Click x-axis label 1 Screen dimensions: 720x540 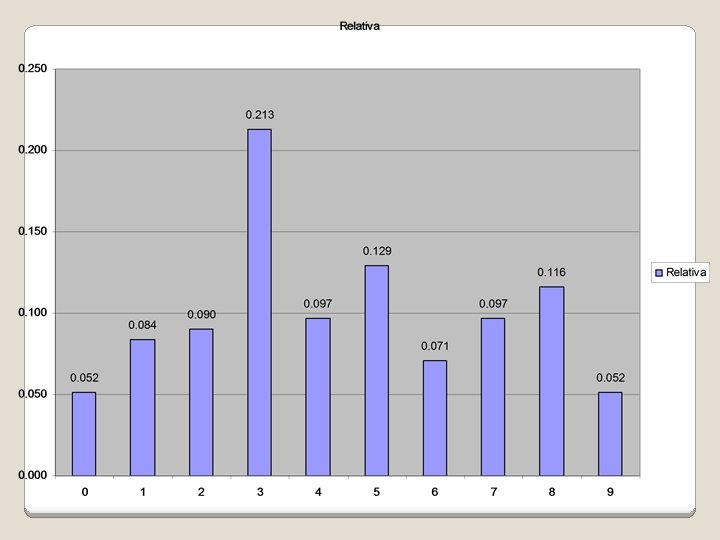[143, 492]
